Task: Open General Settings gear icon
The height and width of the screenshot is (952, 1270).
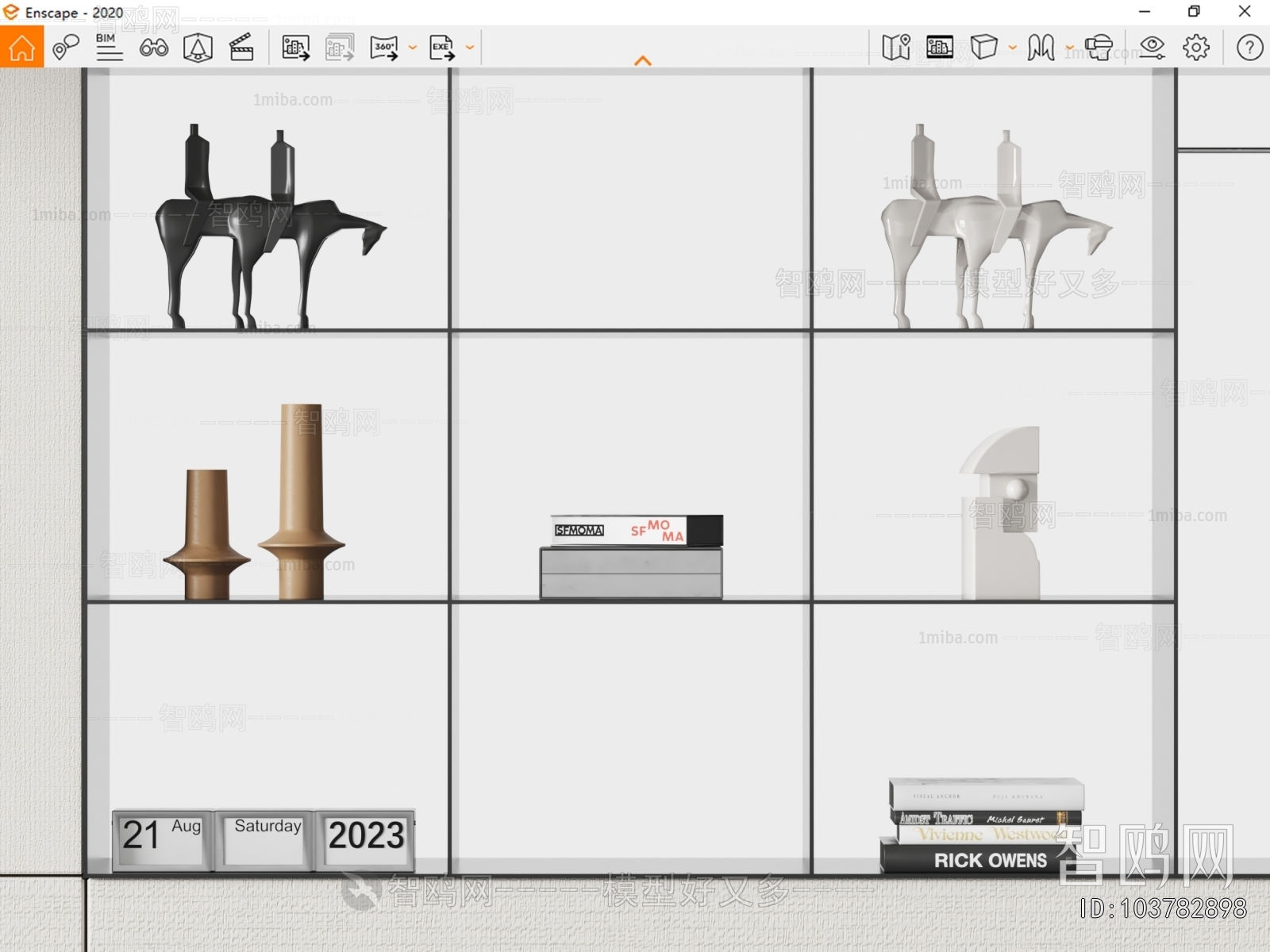Action: click(1196, 48)
